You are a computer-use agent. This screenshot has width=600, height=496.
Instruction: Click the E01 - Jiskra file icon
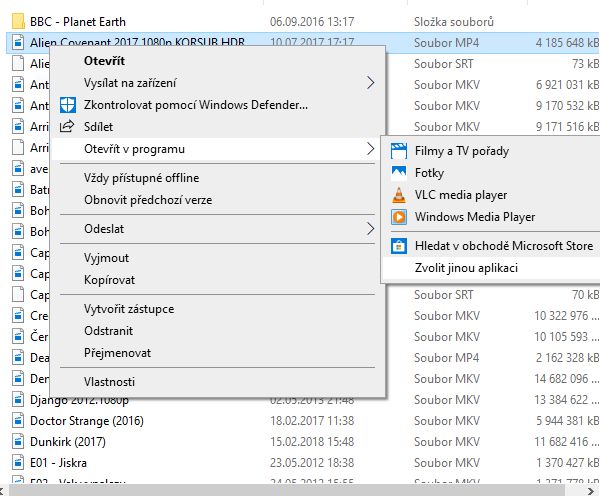click(18, 463)
